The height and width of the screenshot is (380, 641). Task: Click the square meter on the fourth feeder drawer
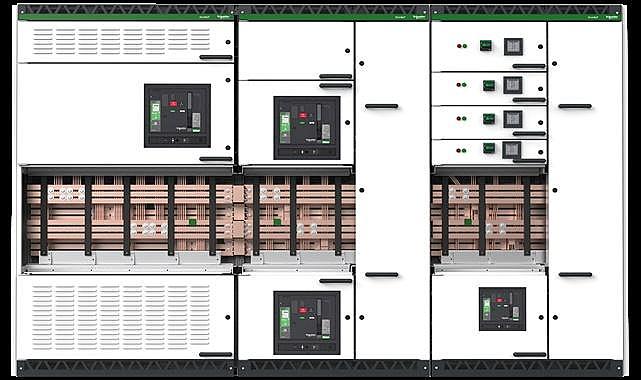click(x=512, y=150)
